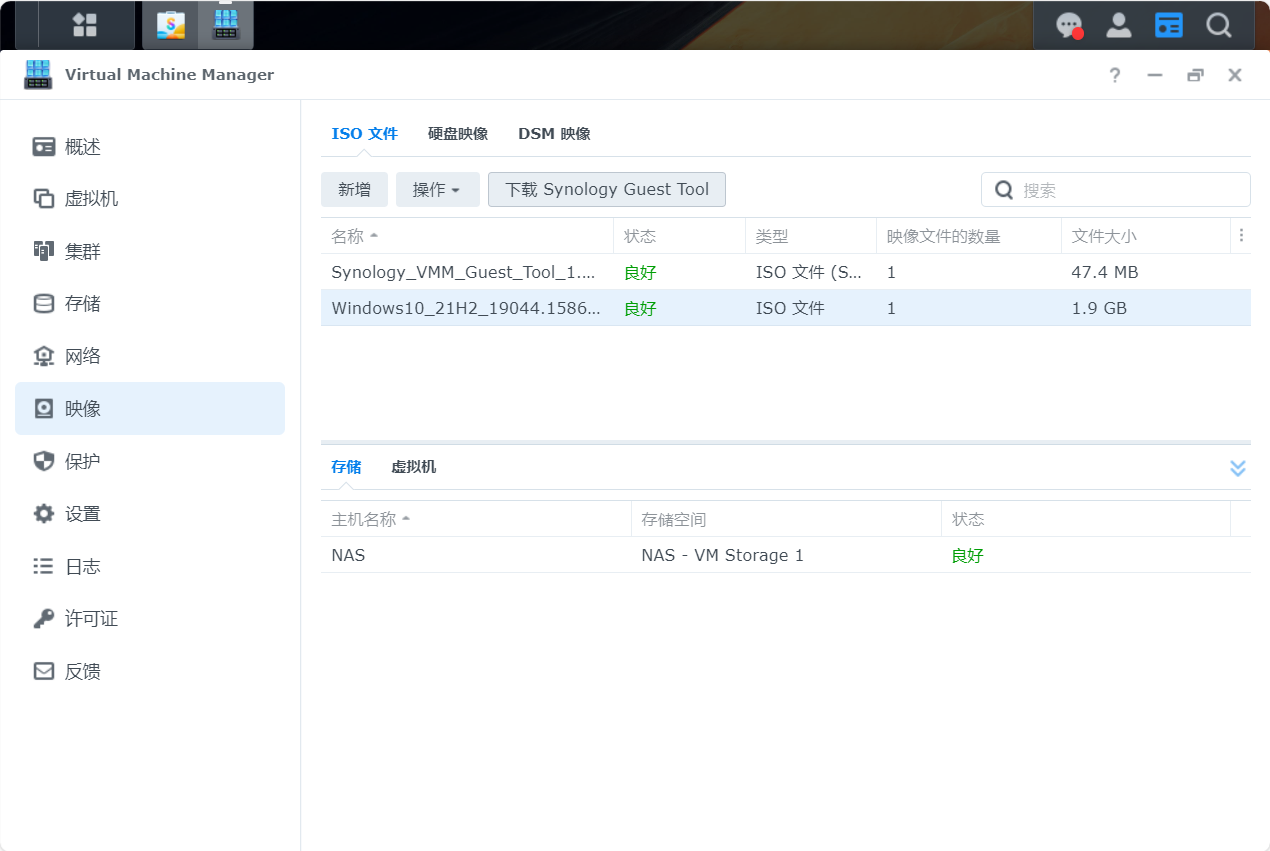Click the 新增 button

tap(354, 190)
